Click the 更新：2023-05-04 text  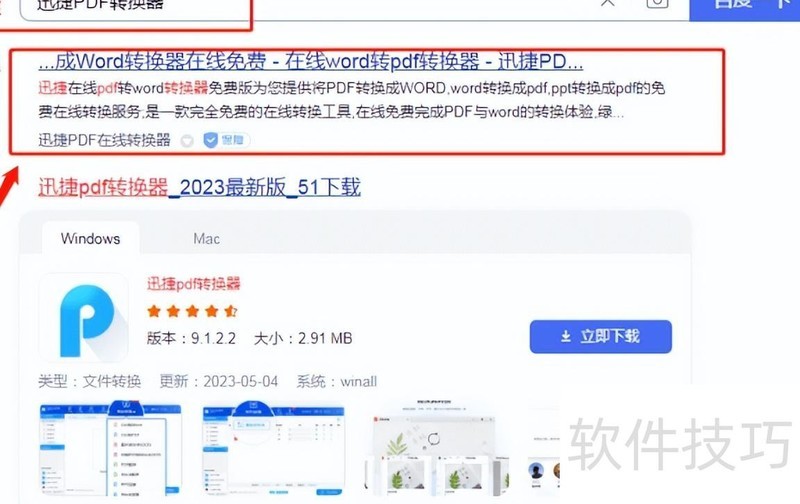click(x=219, y=382)
